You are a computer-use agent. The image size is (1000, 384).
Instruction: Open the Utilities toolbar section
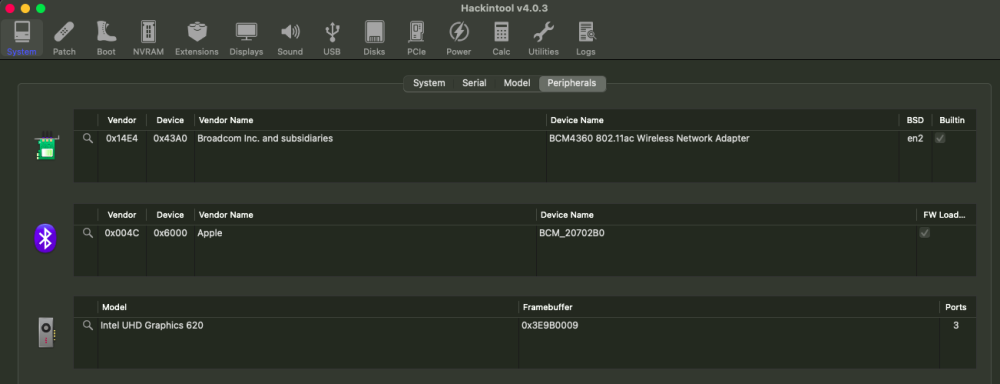[543, 38]
